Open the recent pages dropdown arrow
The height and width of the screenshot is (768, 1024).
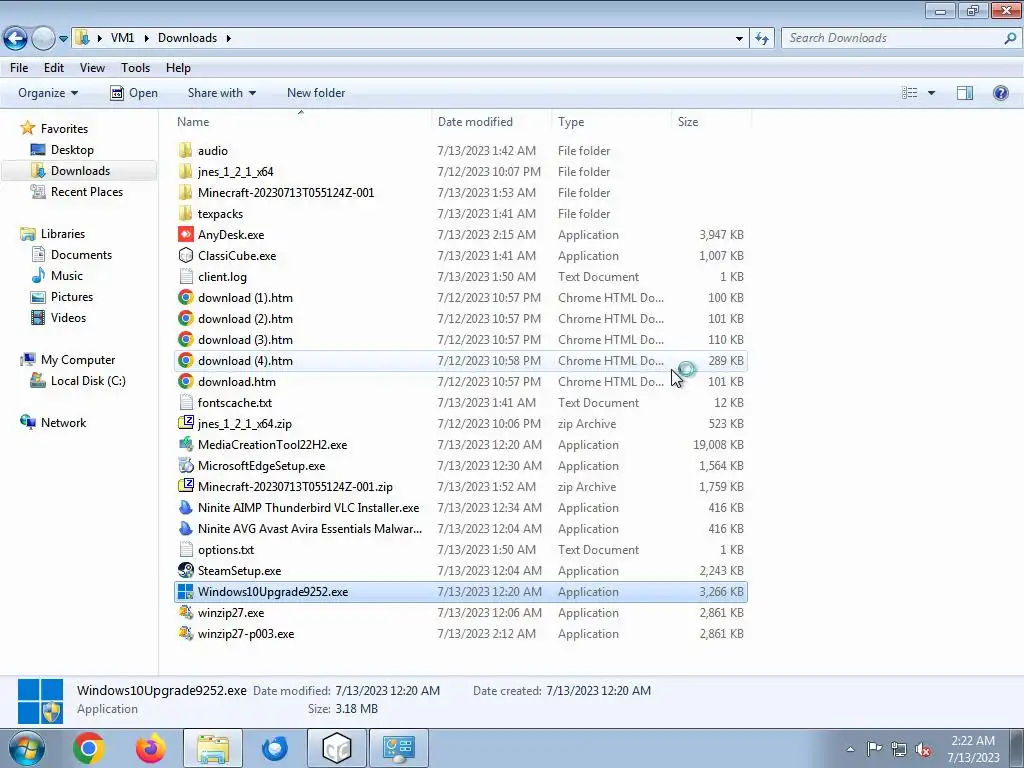[x=63, y=39]
